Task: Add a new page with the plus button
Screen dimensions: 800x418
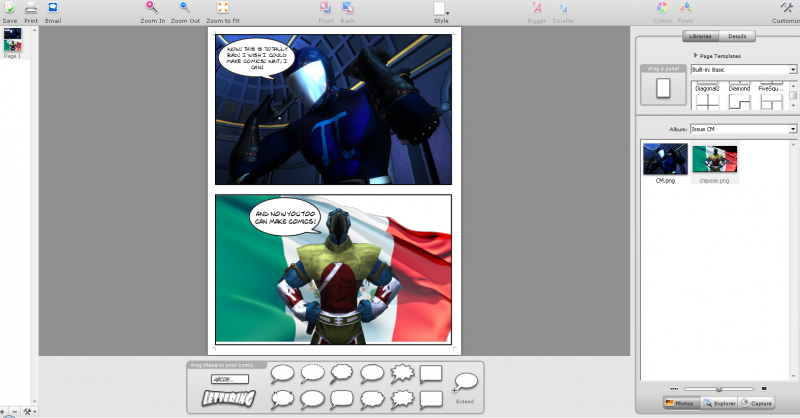Action: [3, 412]
